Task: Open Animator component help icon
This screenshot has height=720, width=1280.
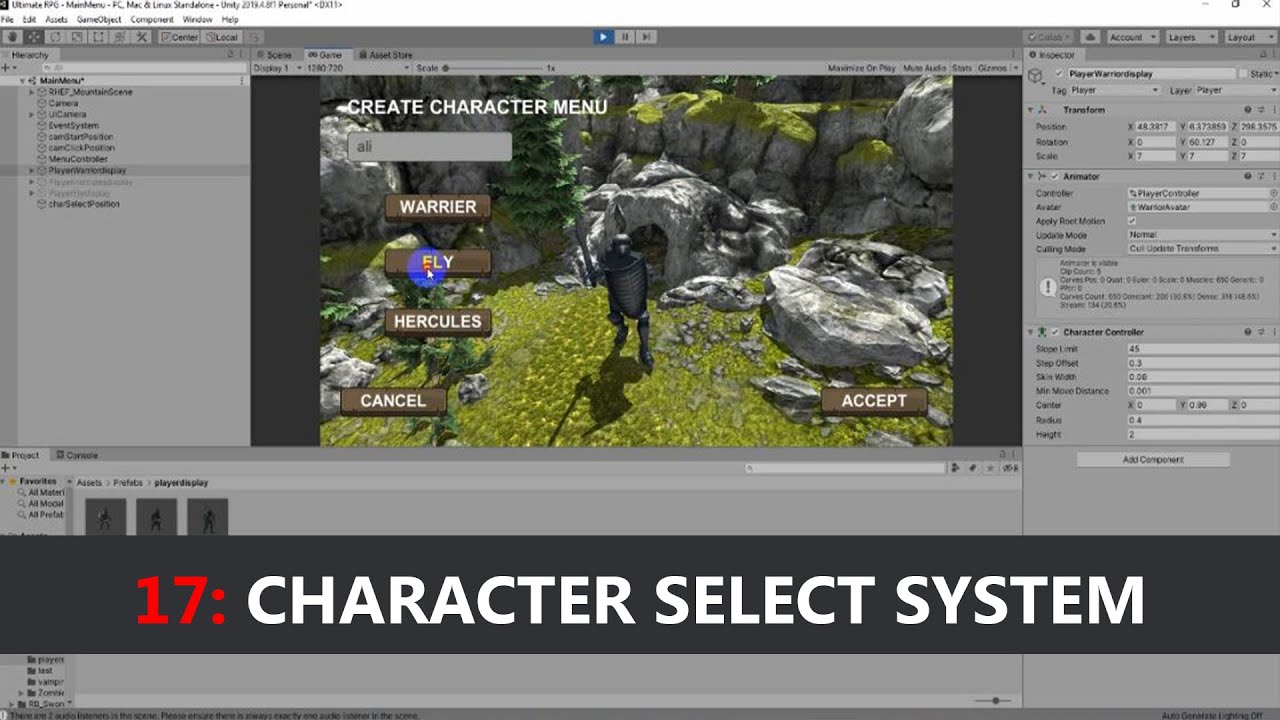Action: click(1248, 176)
